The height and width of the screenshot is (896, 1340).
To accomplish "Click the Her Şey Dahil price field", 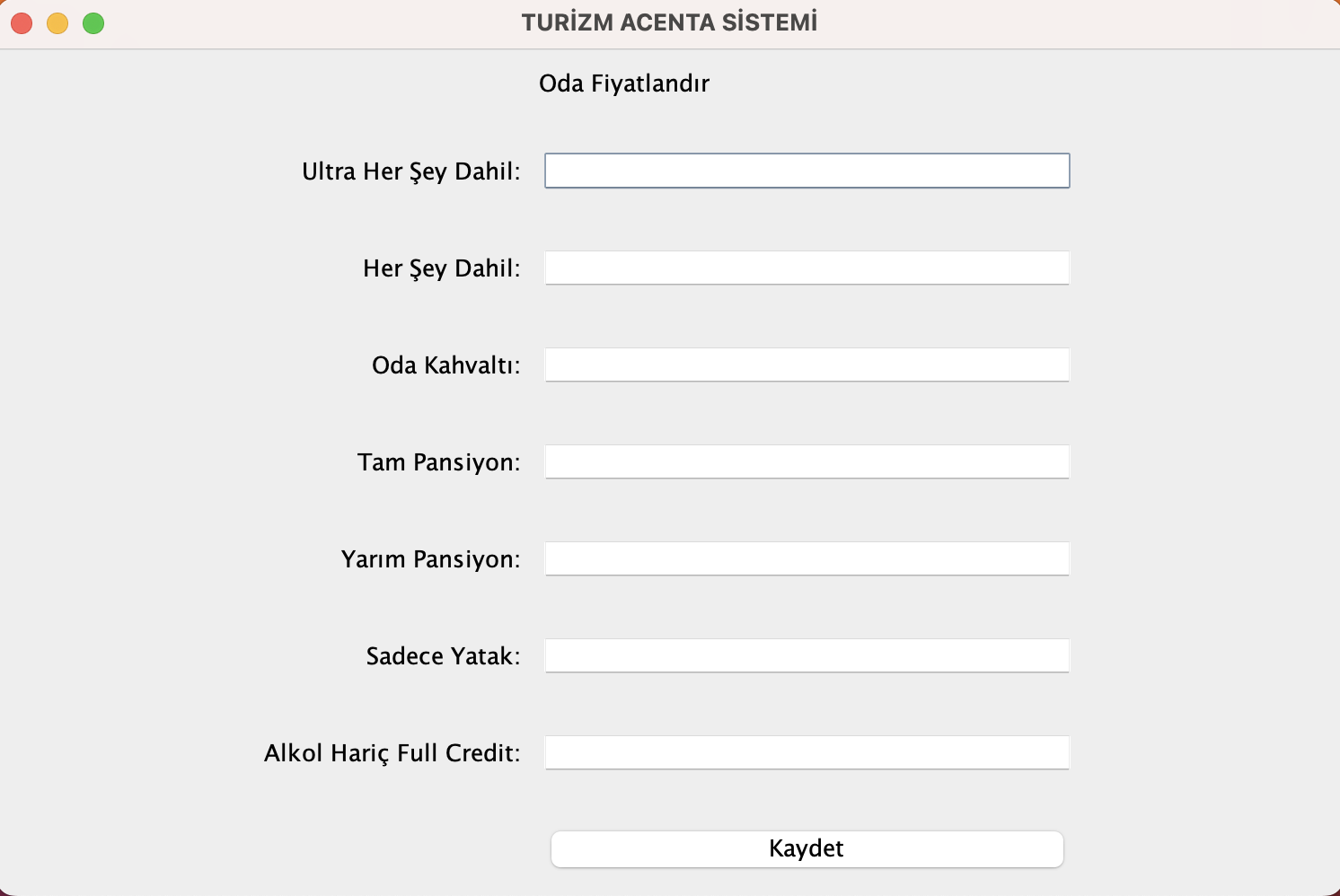I will [806, 267].
